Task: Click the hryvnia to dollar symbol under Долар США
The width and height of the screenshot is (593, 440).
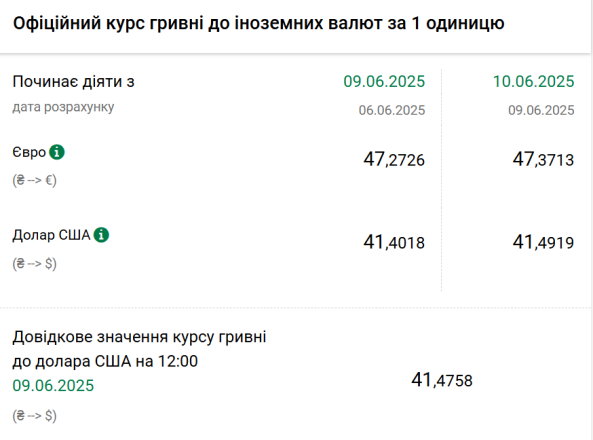Action: pyautogui.click(x=34, y=263)
